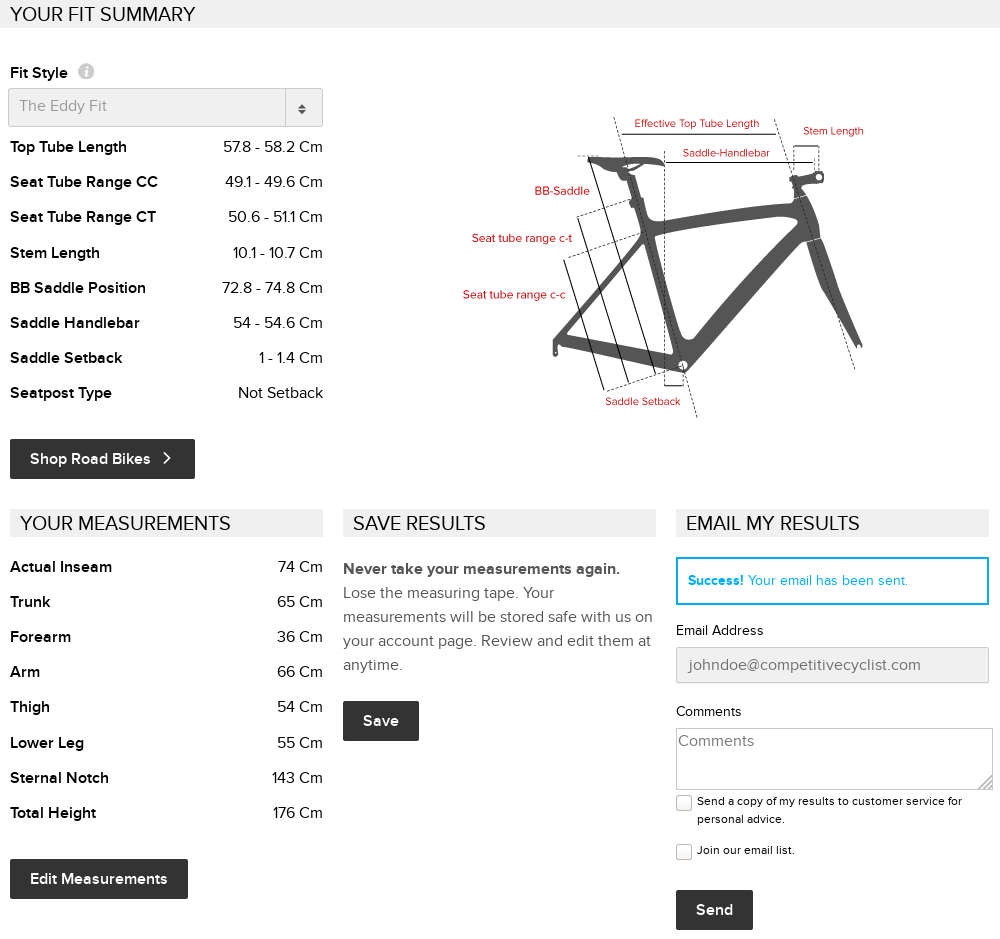Click the Effective Top Tube Length diagram label
The image size is (1000, 939).
(697, 124)
